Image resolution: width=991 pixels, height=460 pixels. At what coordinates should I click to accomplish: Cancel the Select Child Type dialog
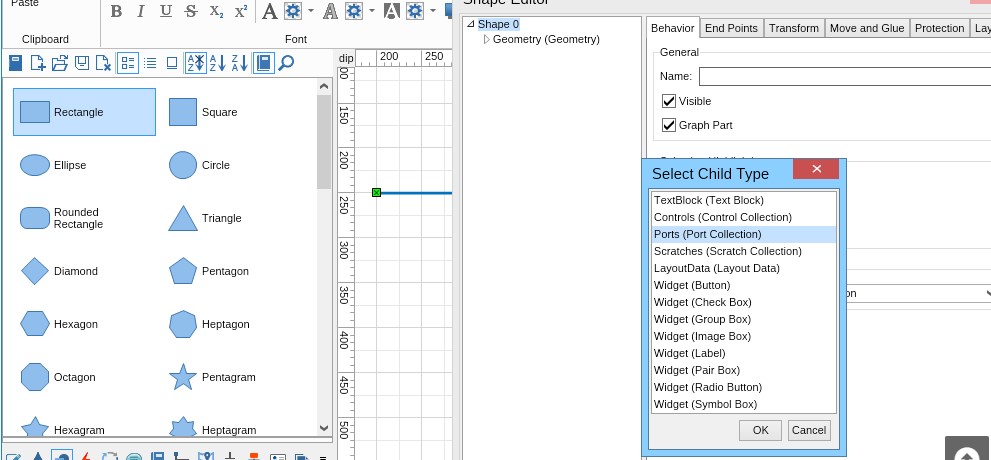(808, 430)
